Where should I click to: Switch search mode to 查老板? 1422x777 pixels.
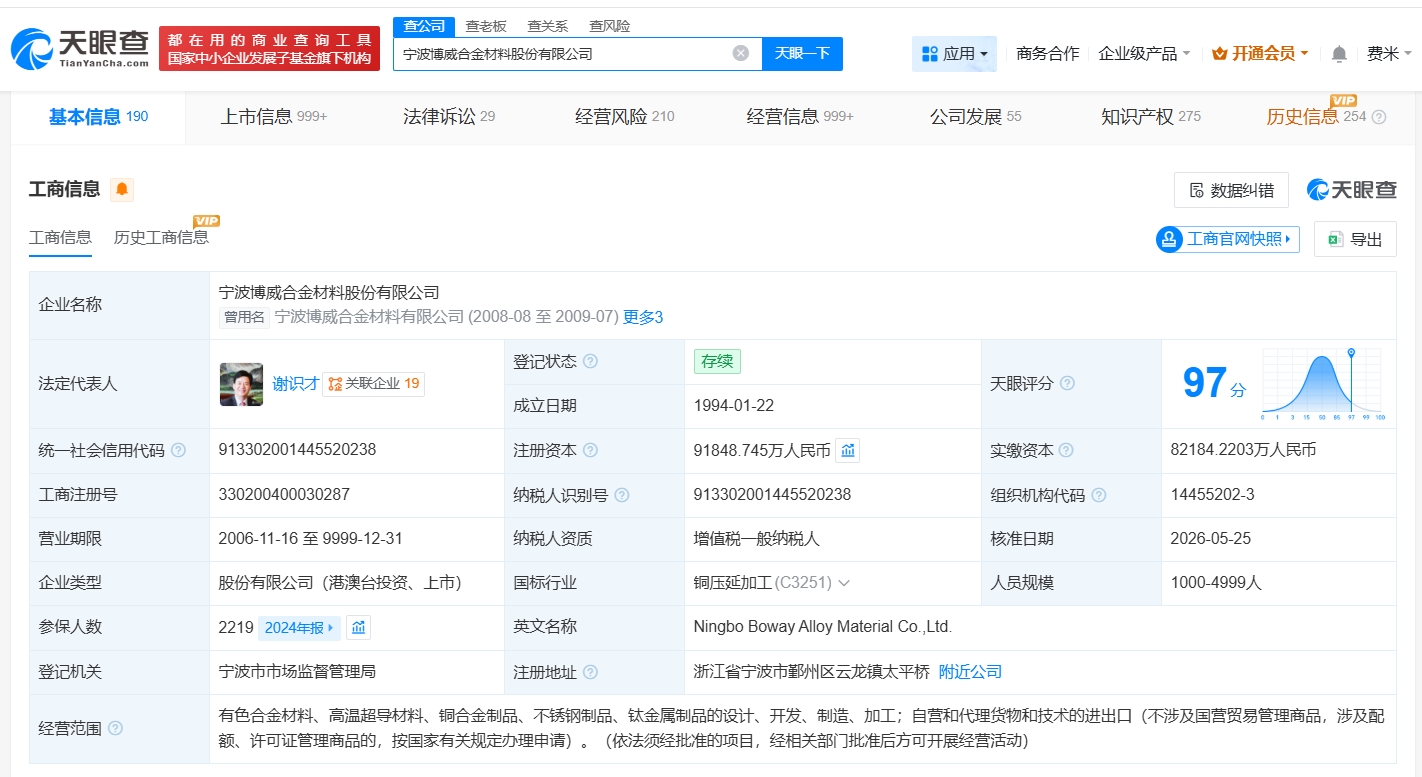point(486,26)
